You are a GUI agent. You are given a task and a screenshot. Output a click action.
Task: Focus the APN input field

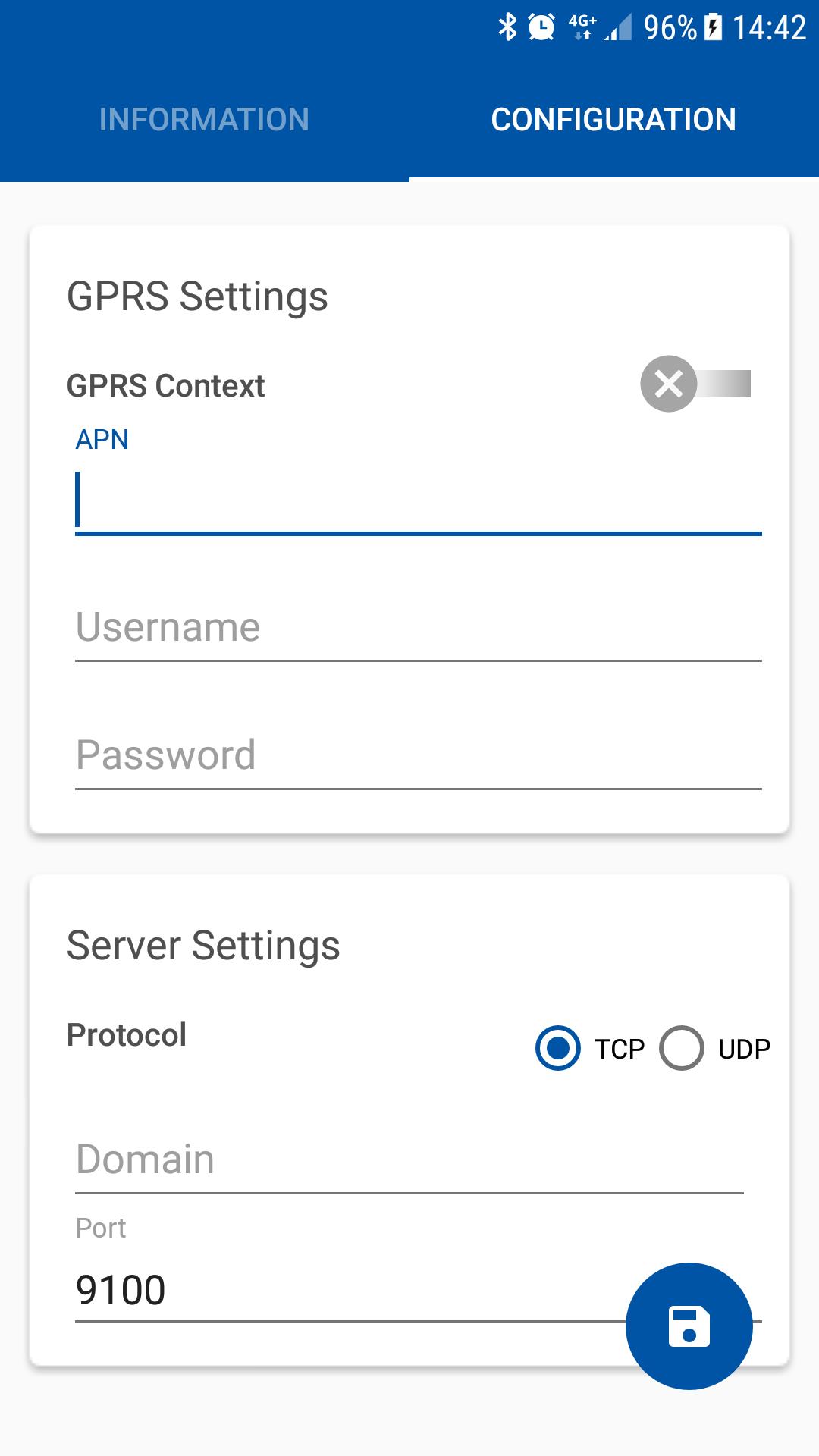tap(417, 500)
